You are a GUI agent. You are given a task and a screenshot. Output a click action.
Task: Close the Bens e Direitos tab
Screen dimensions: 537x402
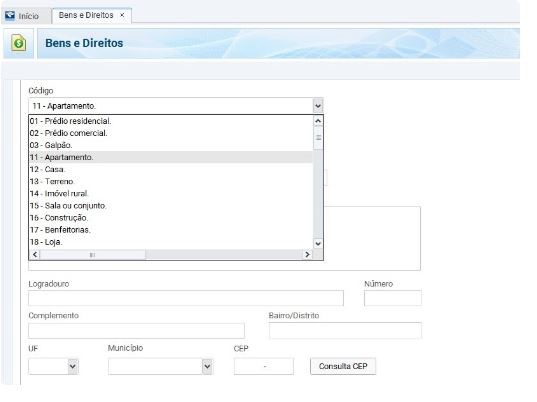coord(122,15)
